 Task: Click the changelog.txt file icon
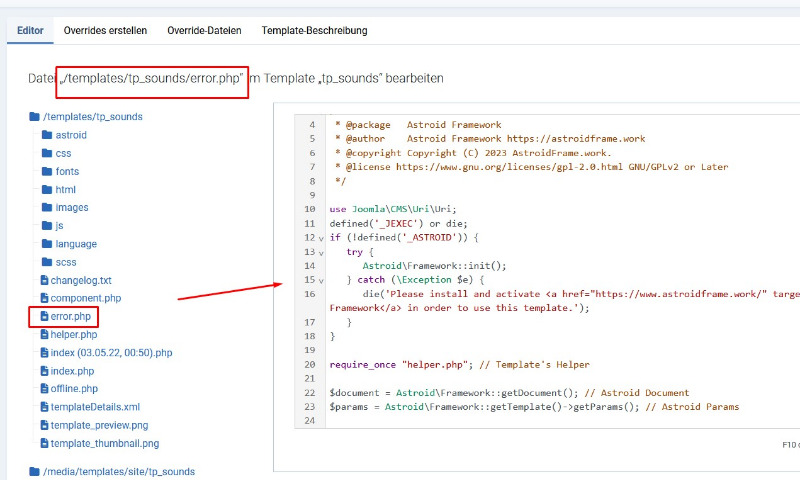pos(44,280)
